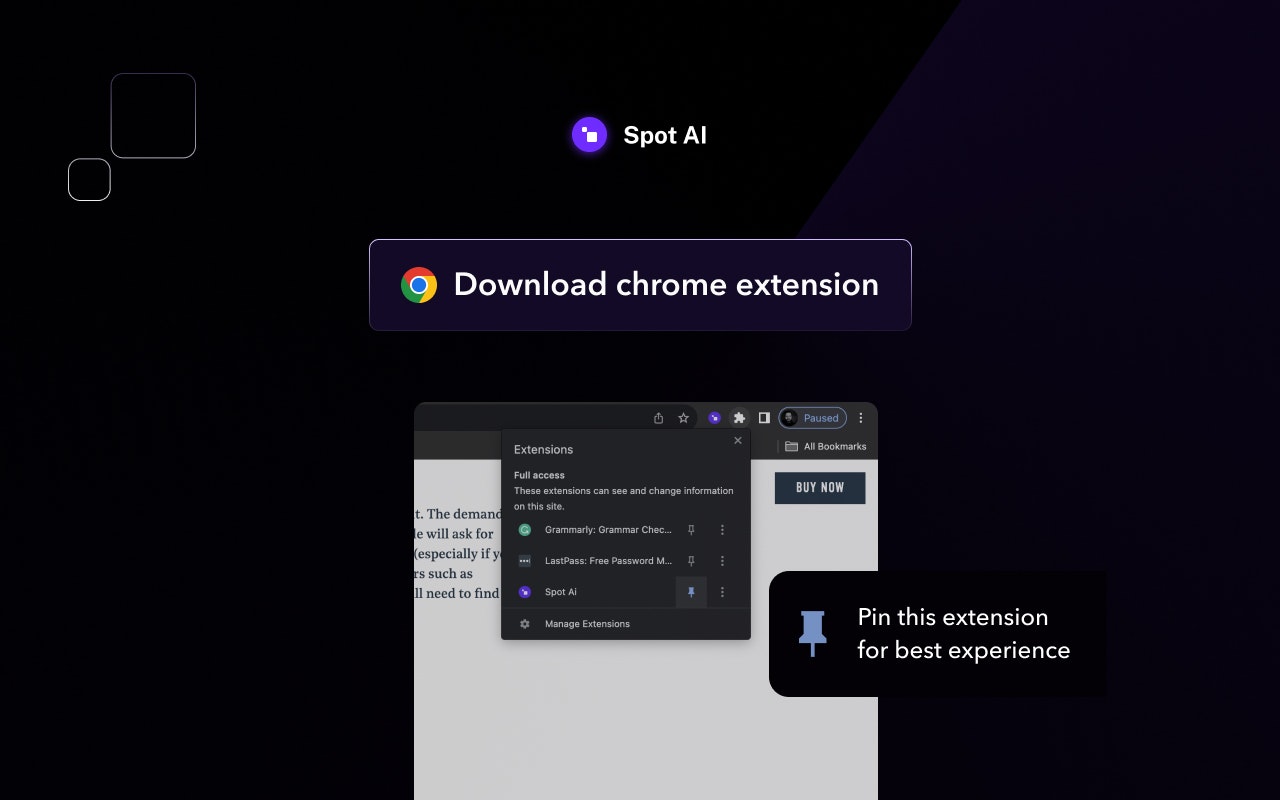This screenshot has width=1280, height=800.
Task: Click the Paused profile chip
Action: click(813, 418)
